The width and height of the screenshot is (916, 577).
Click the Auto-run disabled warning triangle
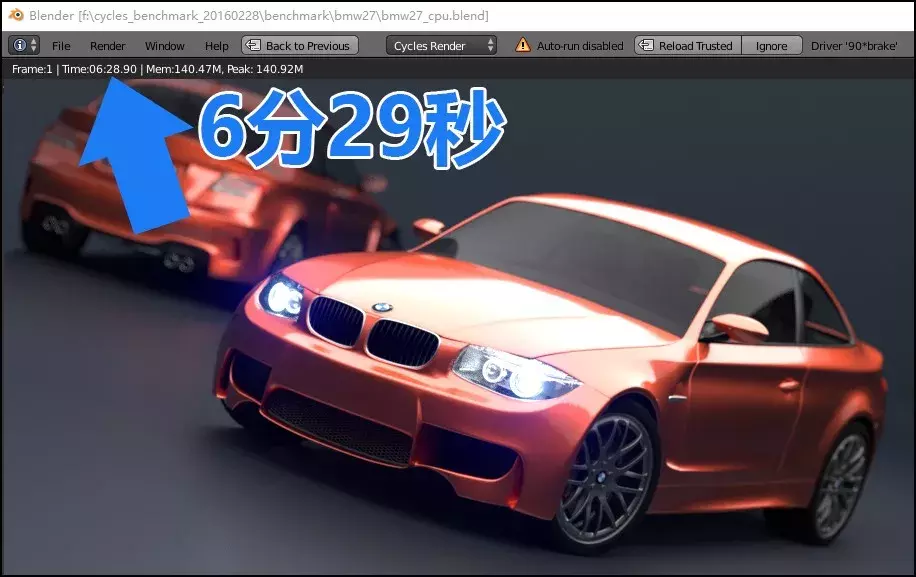coord(521,44)
